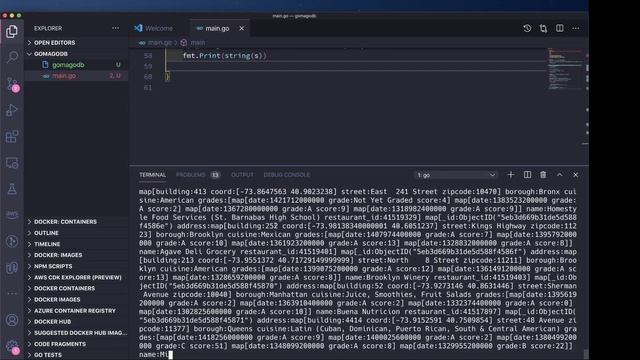This screenshot has width=640, height=360.
Task: Expand the Go Tests section
Action: coord(76,355)
